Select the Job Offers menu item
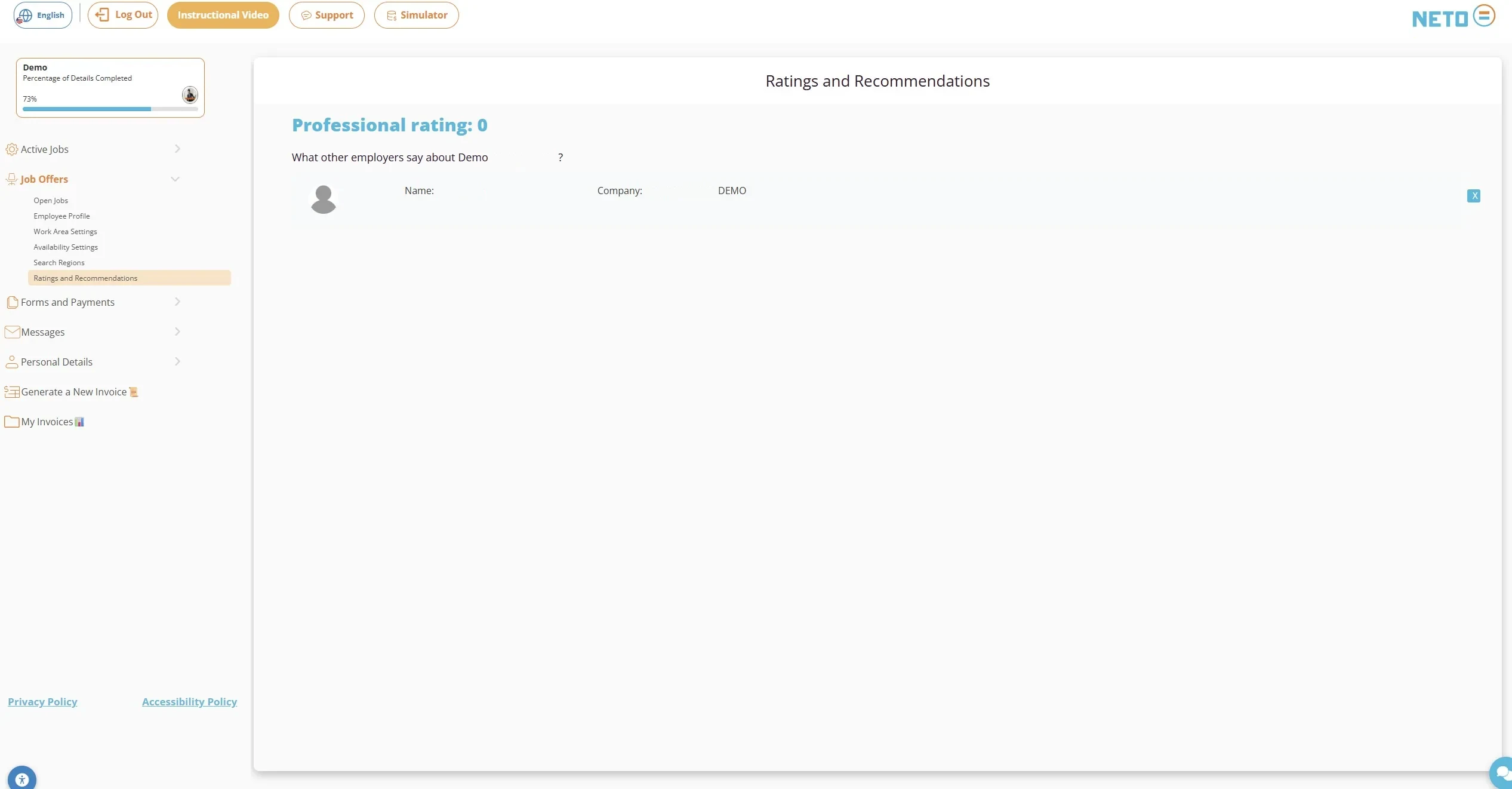 pos(44,179)
